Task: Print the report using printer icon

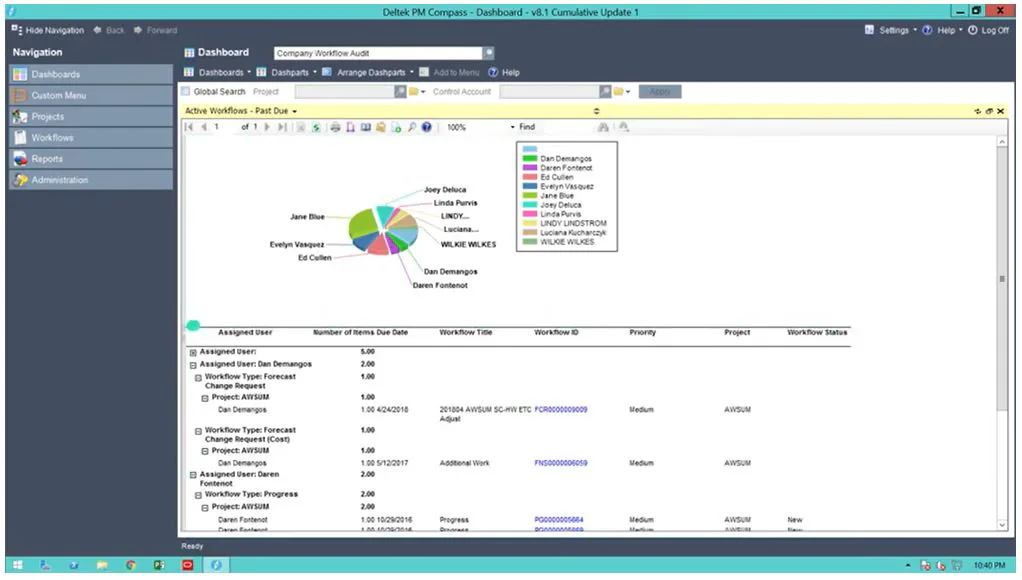Action: tap(335, 127)
